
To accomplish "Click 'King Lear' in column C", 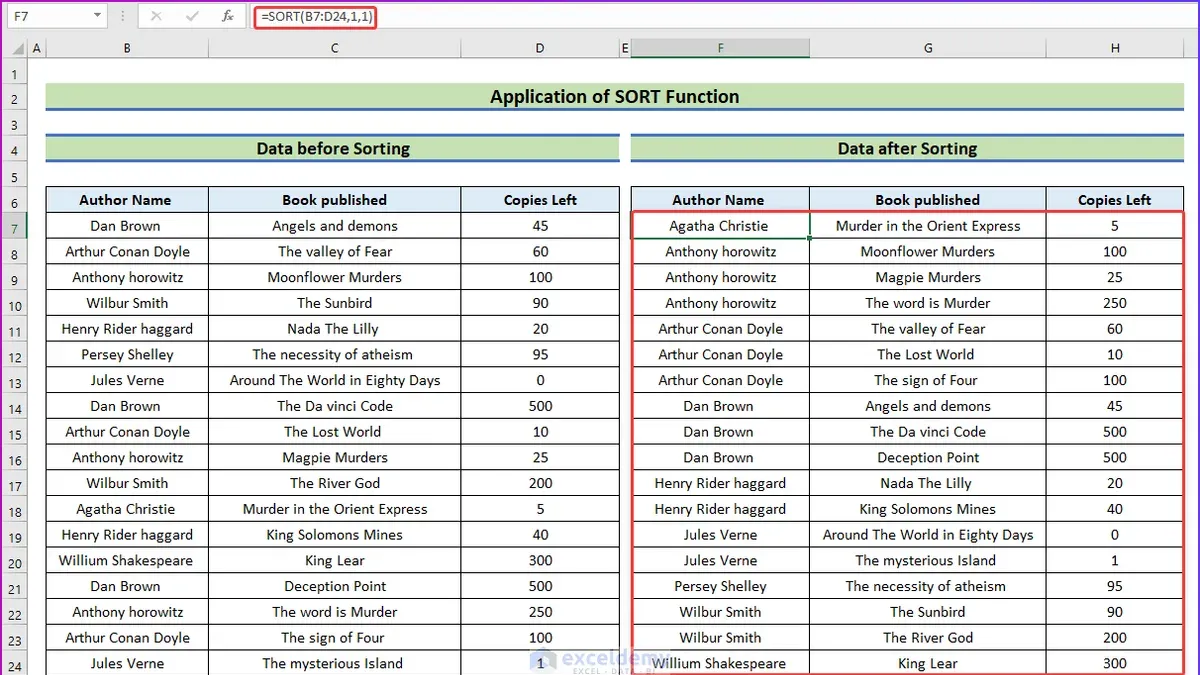I will click(x=334, y=561).
